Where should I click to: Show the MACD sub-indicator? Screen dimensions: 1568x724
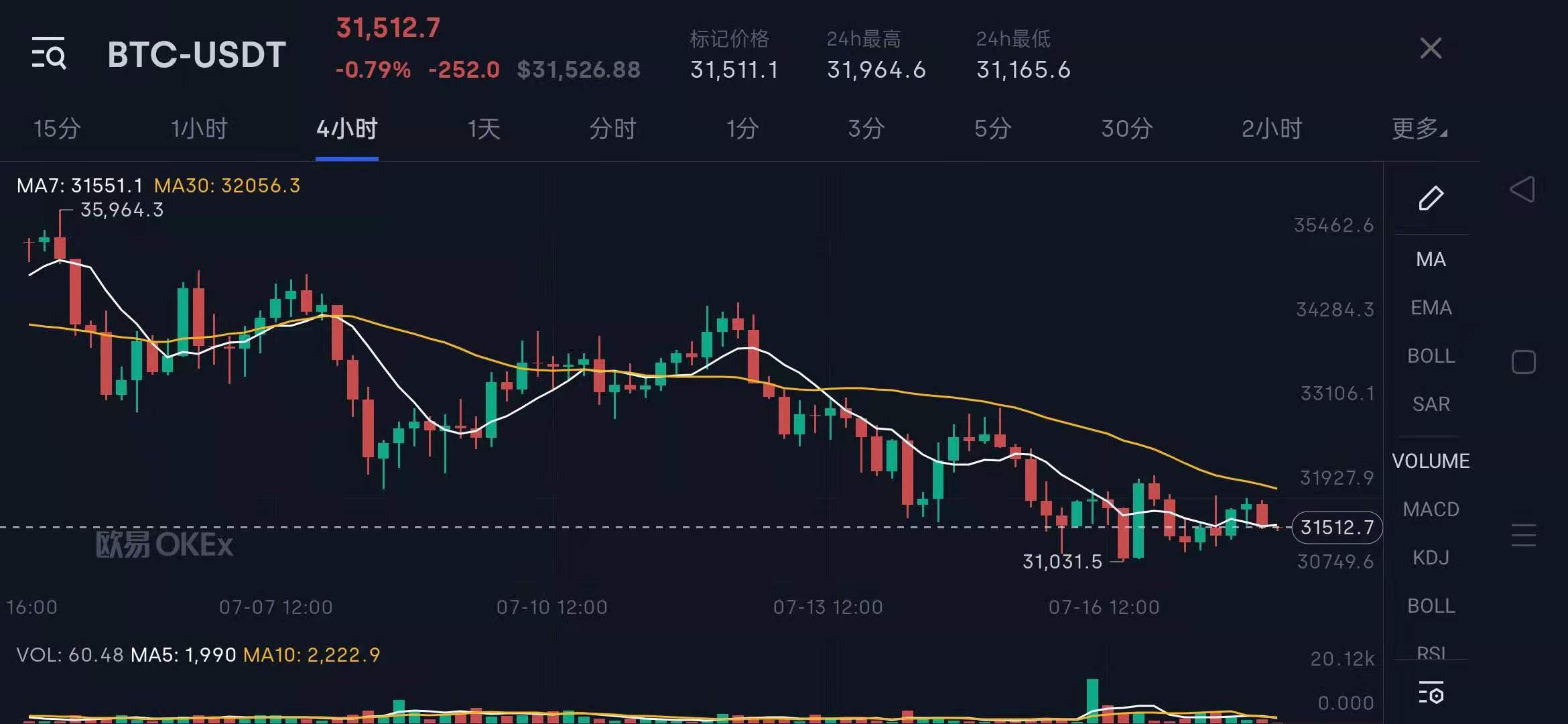[1431, 509]
